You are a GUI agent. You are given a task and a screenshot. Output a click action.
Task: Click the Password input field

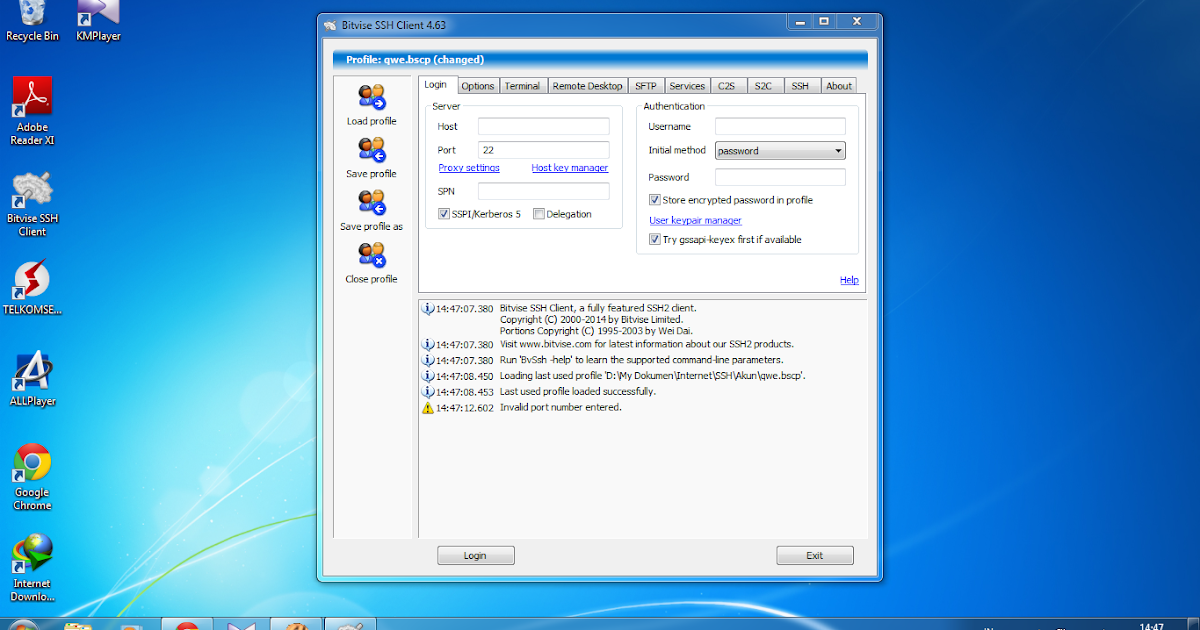(x=780, y=177)
